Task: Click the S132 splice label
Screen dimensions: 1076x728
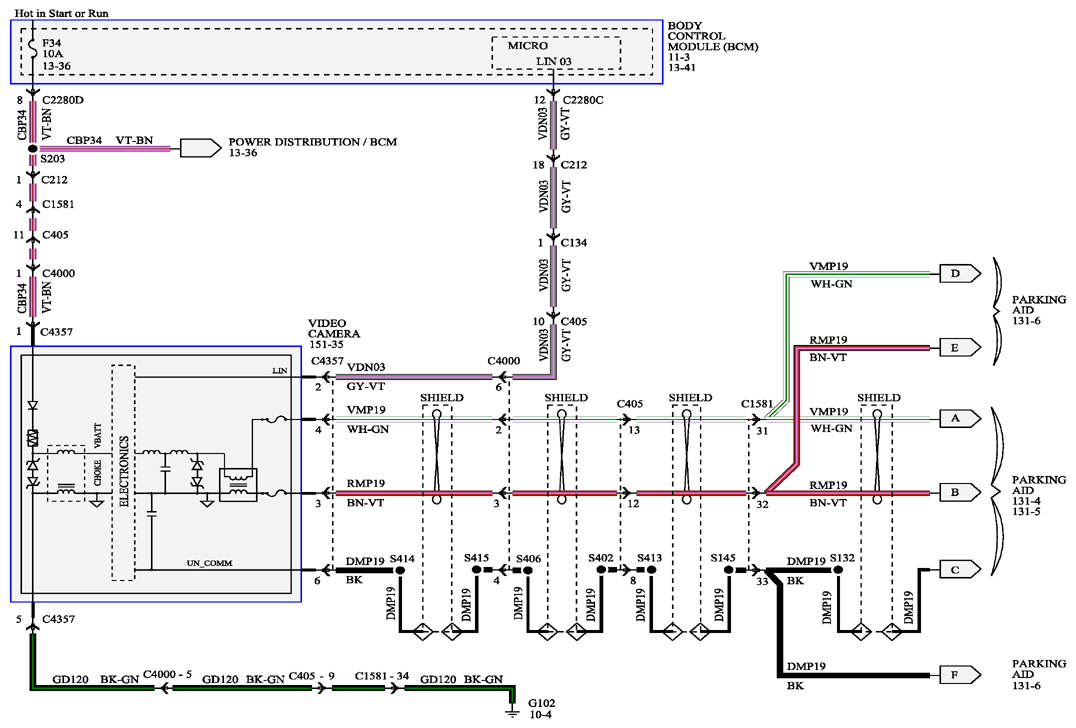Action: (842, 557)
